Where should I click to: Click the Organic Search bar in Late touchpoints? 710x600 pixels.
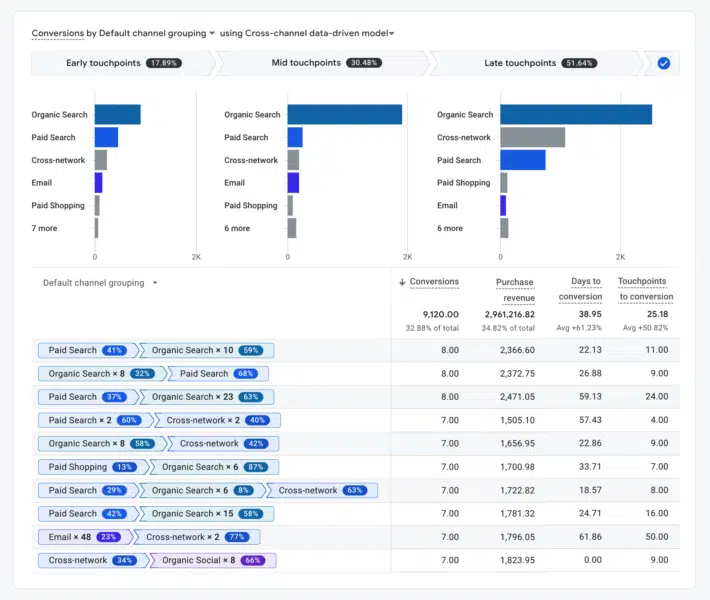coord(575,115)
